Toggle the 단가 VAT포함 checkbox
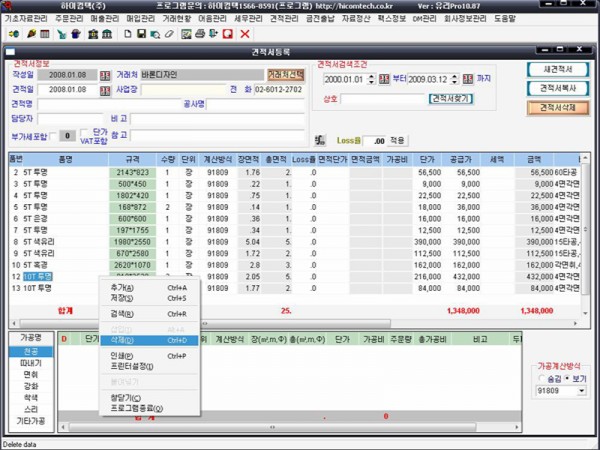The width and height of the screenshot is (600, 450). [x=84, y=133]
